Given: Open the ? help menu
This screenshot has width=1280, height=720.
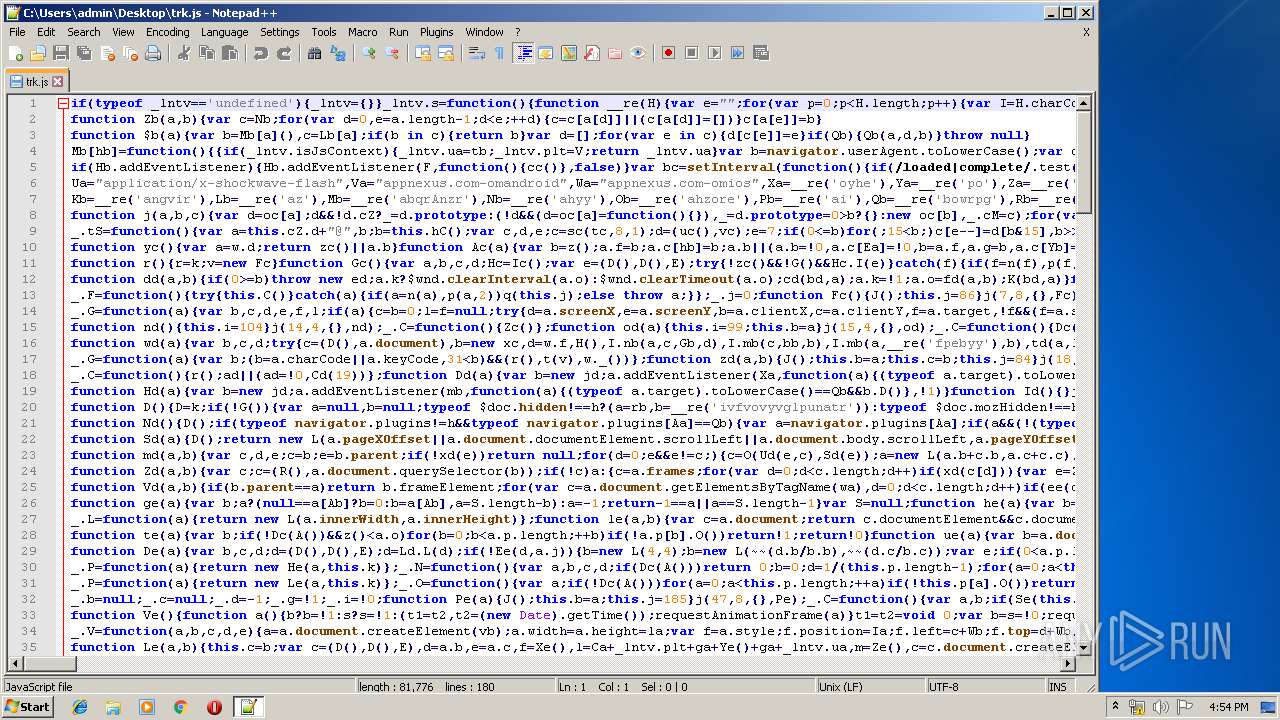Looking at the screenshot, I should [x=517, y=32].
